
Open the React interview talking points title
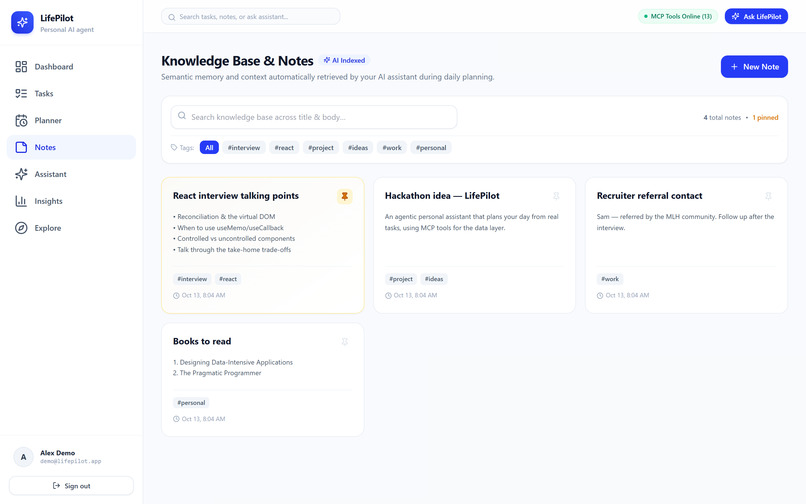236,196
